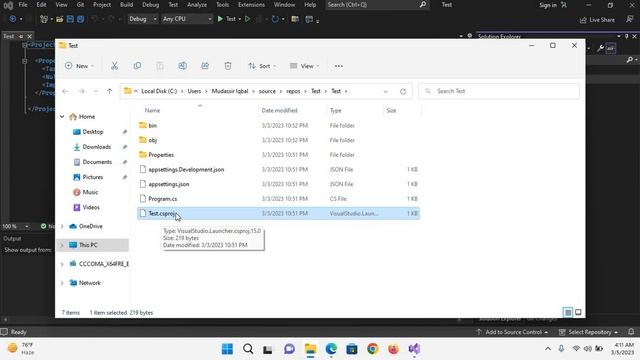The width and height of the screenshot is (640, 360).
Task: Click the weather widget on taskbar
Action: point(20,349)
